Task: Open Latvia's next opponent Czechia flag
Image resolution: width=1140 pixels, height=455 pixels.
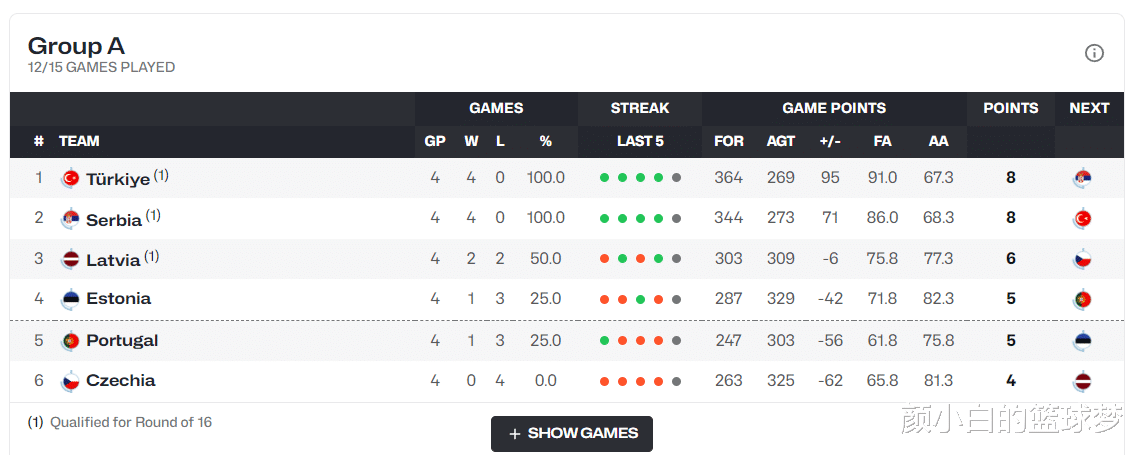Action: (1083, 259)
